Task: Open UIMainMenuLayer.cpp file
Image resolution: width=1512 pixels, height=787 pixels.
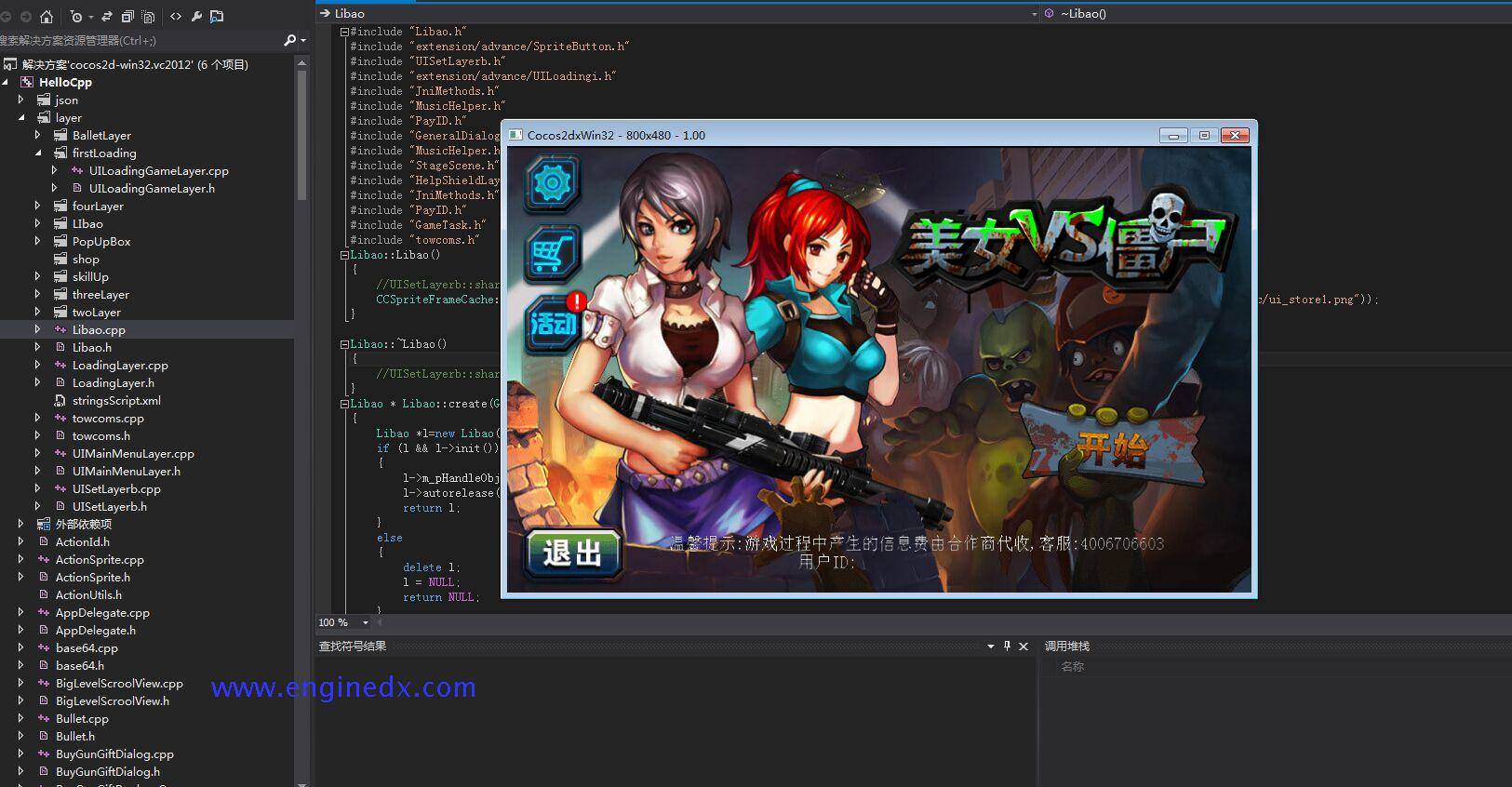Action: pos(133,453)
